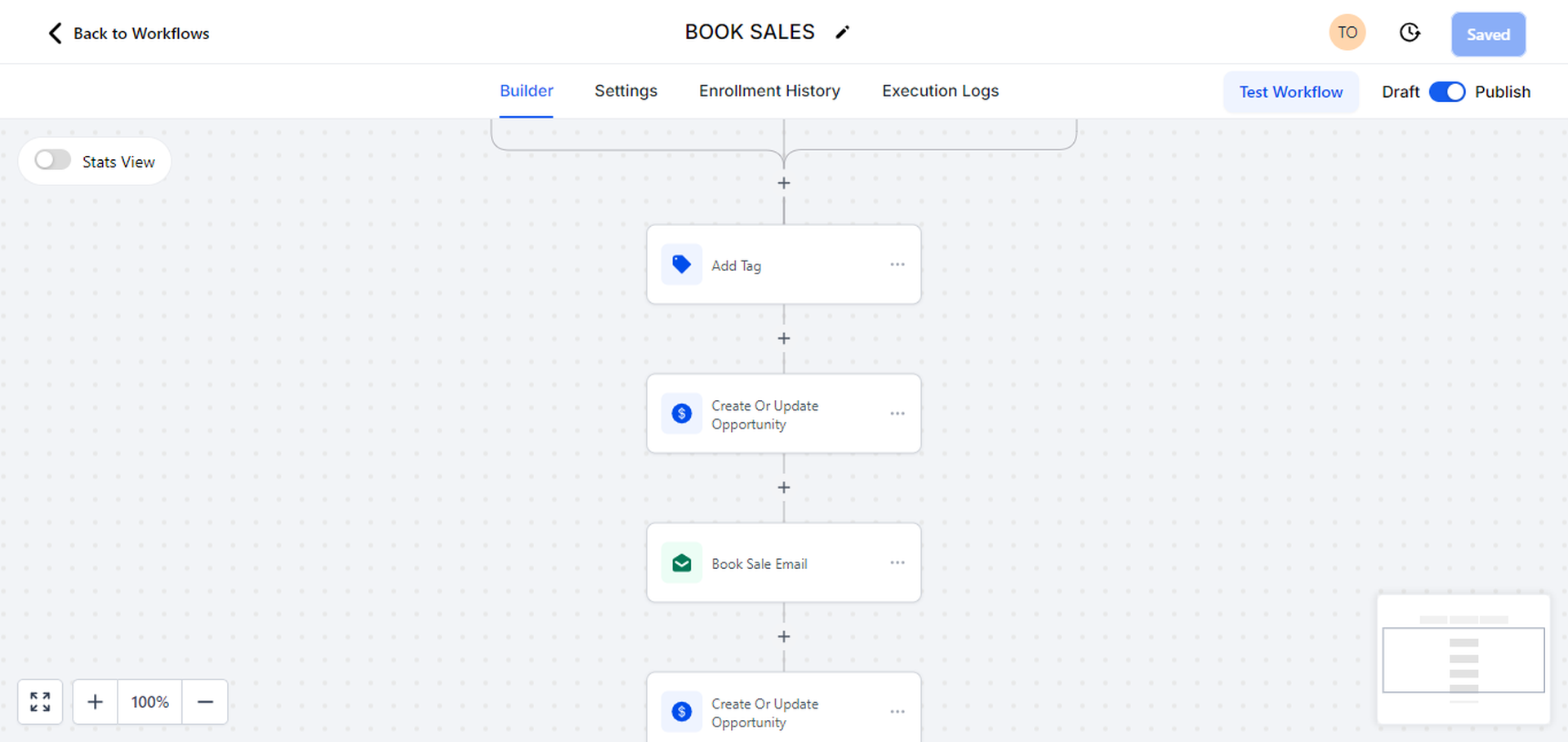Viewport: 1568px width, 742px height.
Task: Fit workflow to screen with expand icon
Action: point(40,702)
